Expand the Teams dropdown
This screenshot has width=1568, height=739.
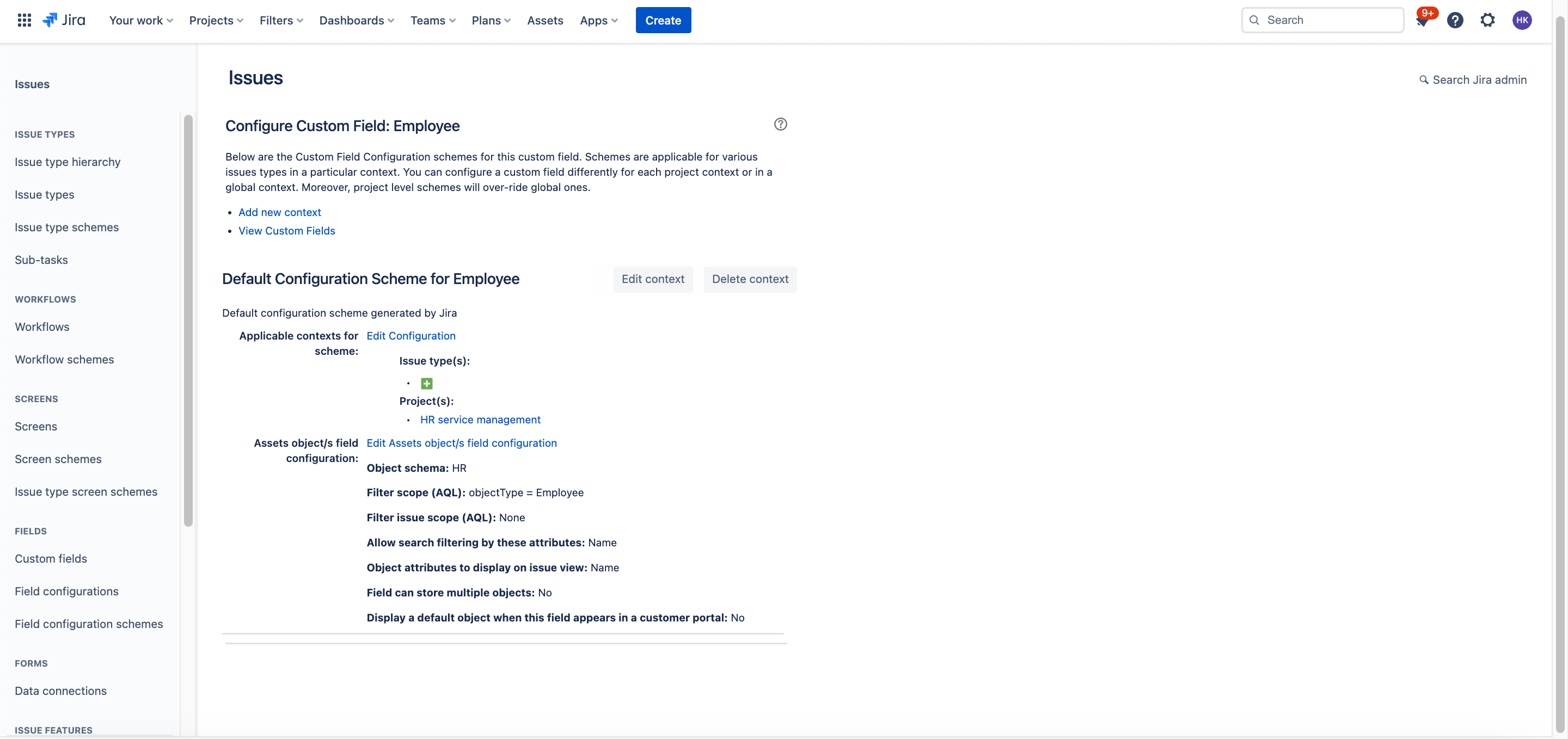433,20
